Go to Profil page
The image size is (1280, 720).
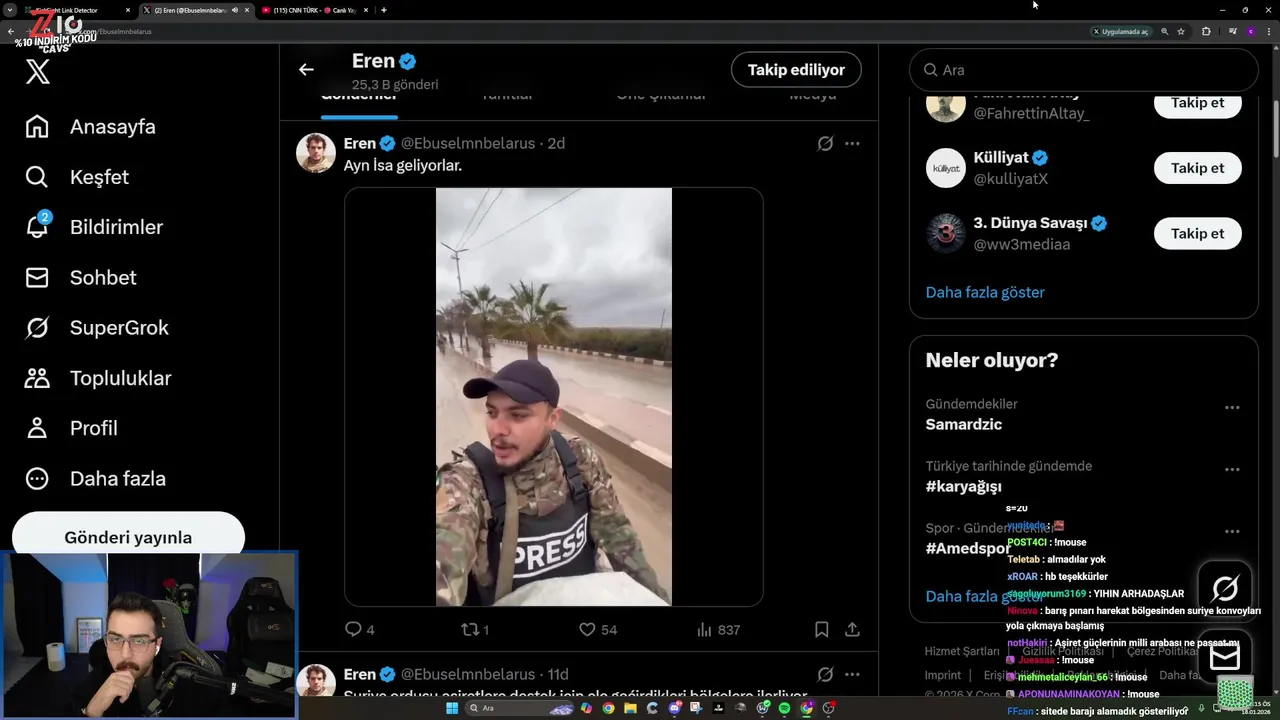pyautogui.click(x=71, y=428)
